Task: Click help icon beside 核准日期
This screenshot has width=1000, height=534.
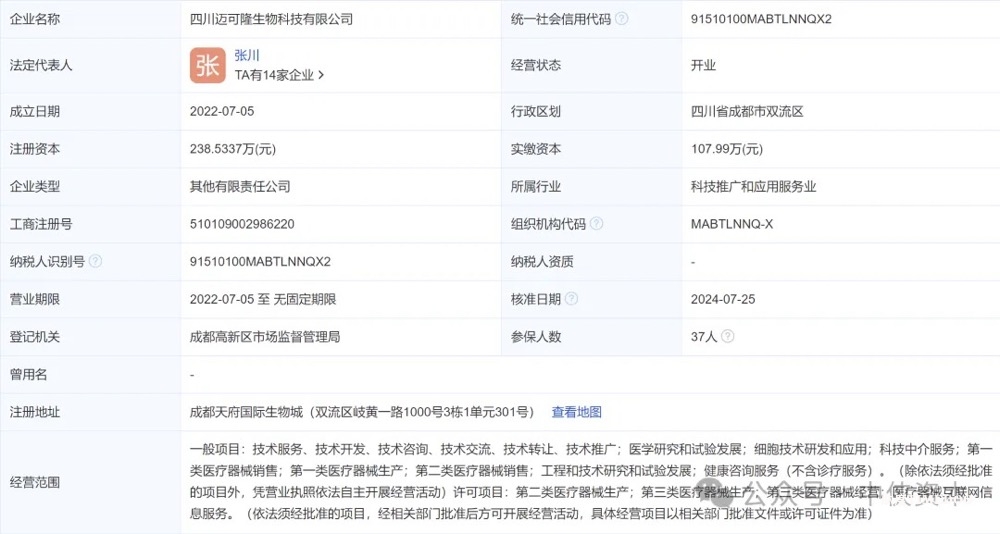Action: [571, 299]
